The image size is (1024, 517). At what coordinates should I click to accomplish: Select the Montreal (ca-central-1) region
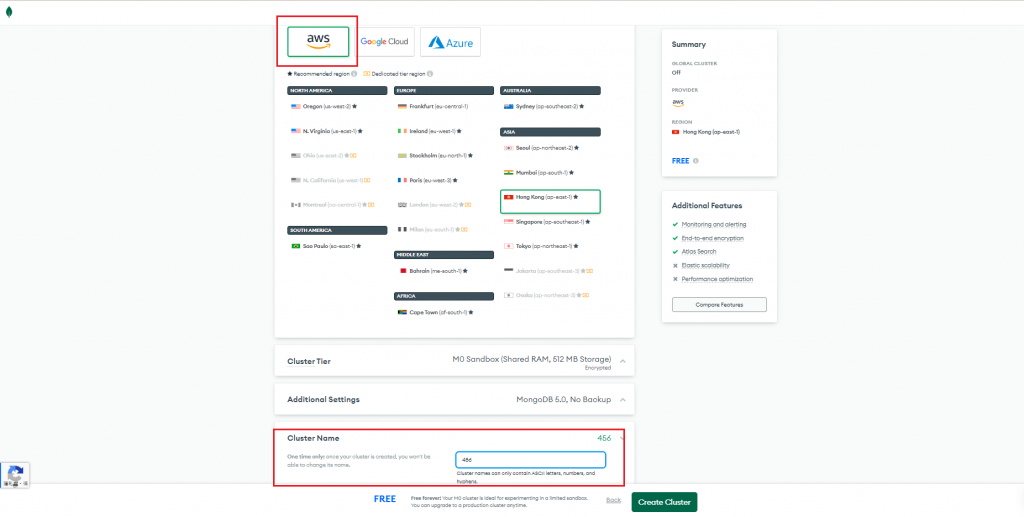point(332,205)
